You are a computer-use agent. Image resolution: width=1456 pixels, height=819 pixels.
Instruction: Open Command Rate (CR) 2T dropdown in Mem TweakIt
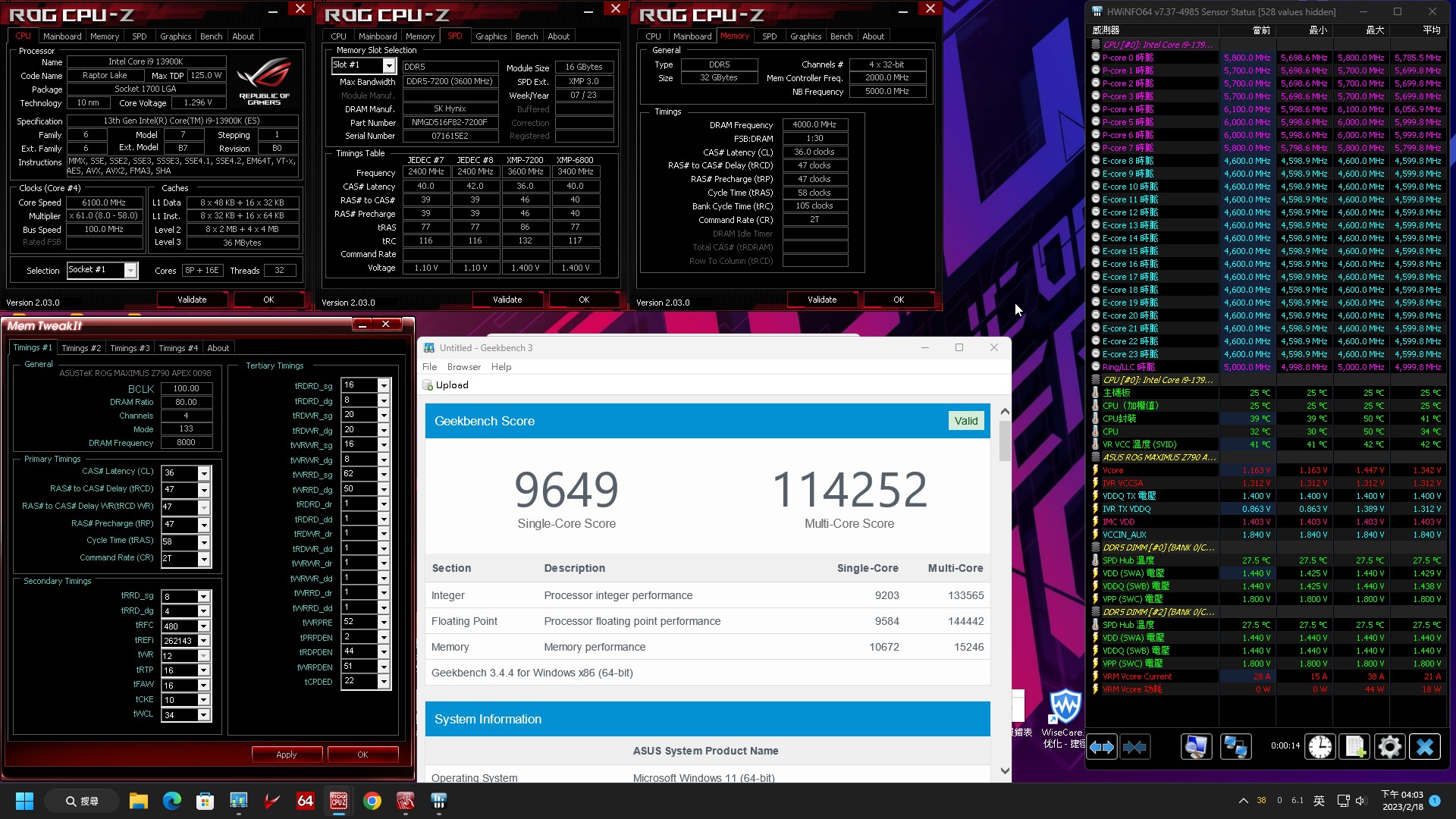coord(203,560)
